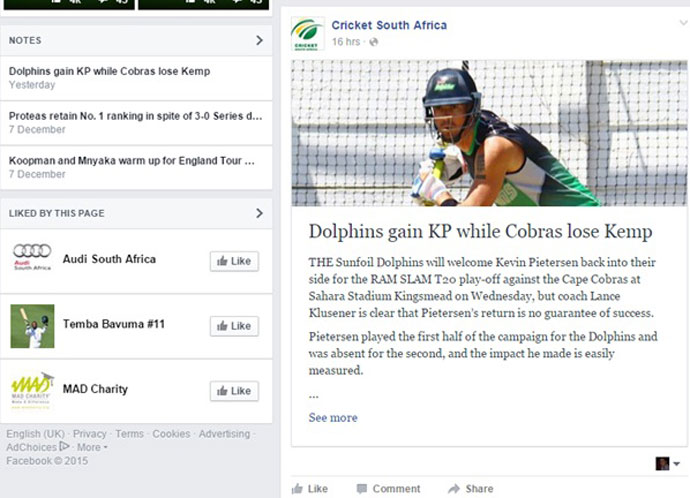Viewport: 690px width, 498px height.
Task: Click the Cricket South Africa logo avatar
Action: (308, 34)
